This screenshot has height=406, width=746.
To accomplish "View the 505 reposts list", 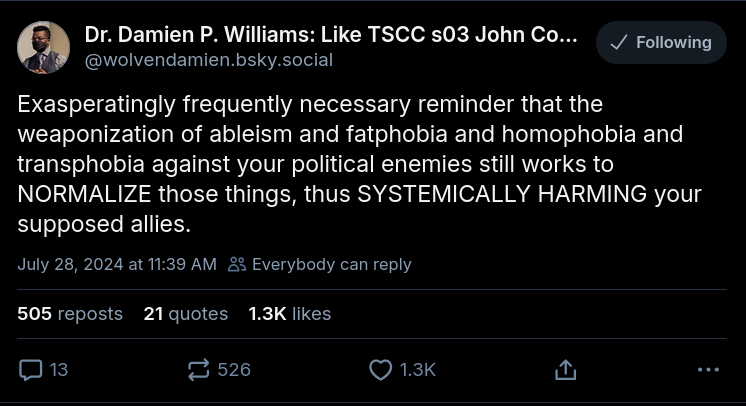I will (x=70, y=313).
